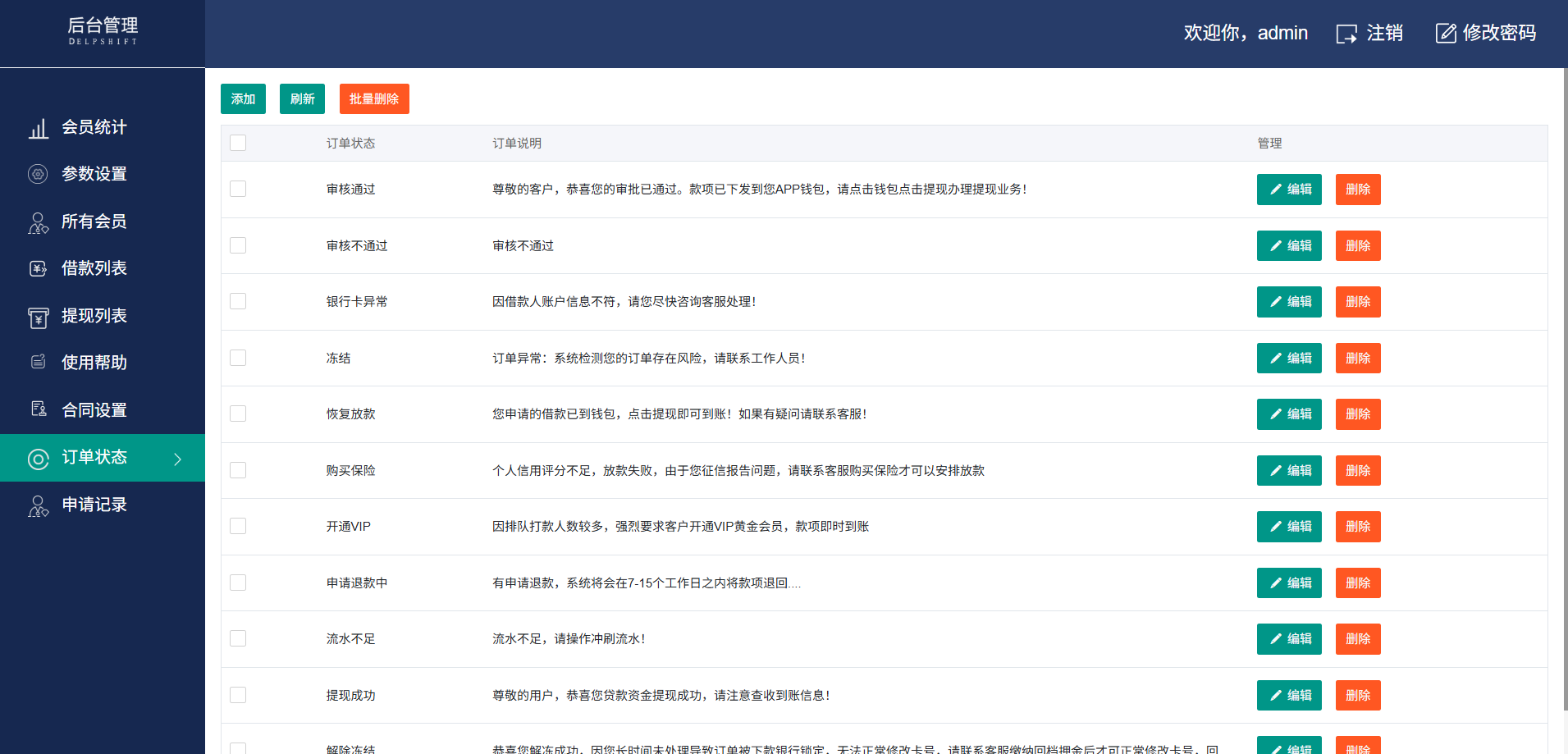Open 借款列表 menu item
This screenshot has height=754, width=1568.
(103, 268)
